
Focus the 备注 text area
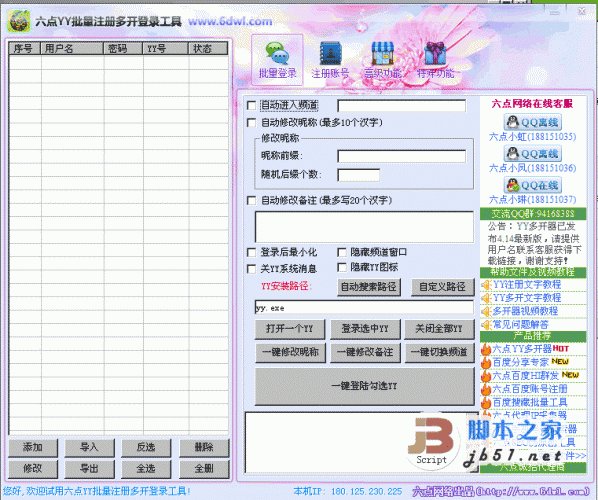pyautogui.click(x=364, y=227)
